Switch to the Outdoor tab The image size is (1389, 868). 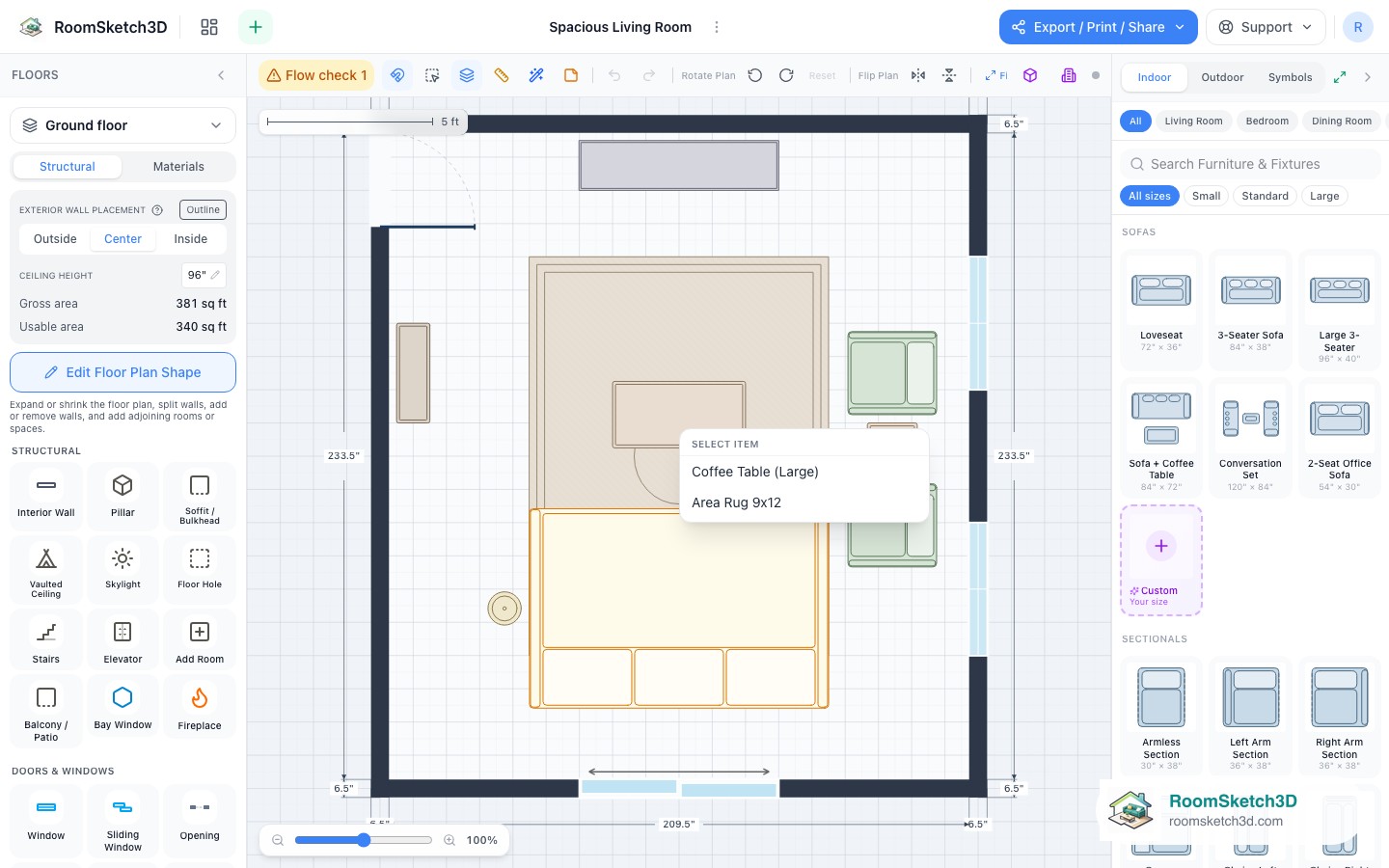[1222, 77]
